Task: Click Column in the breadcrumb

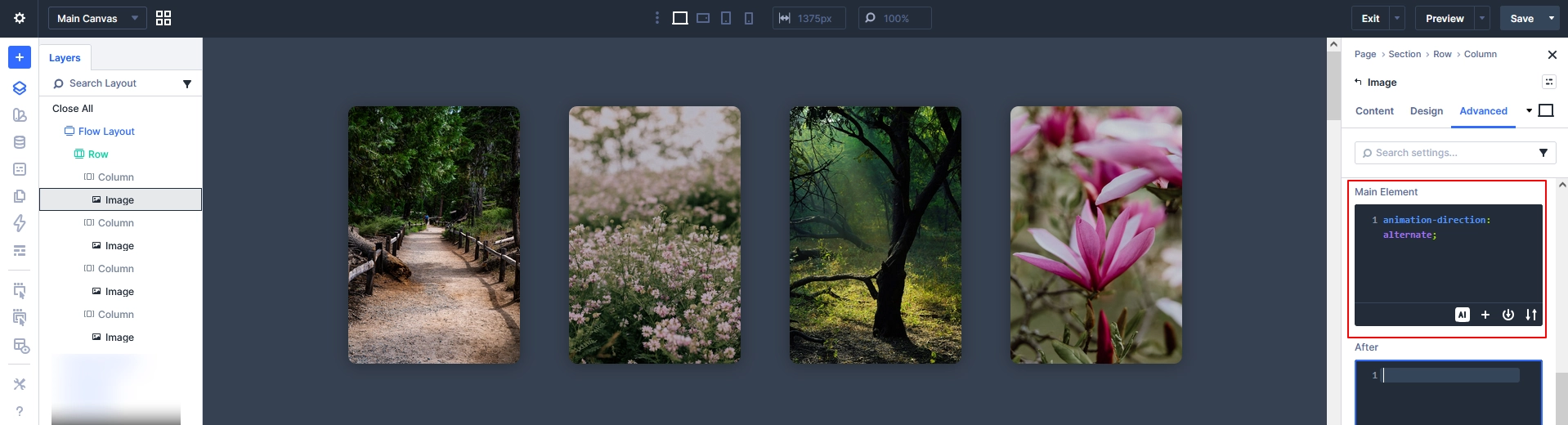Action: point(1481,54)
